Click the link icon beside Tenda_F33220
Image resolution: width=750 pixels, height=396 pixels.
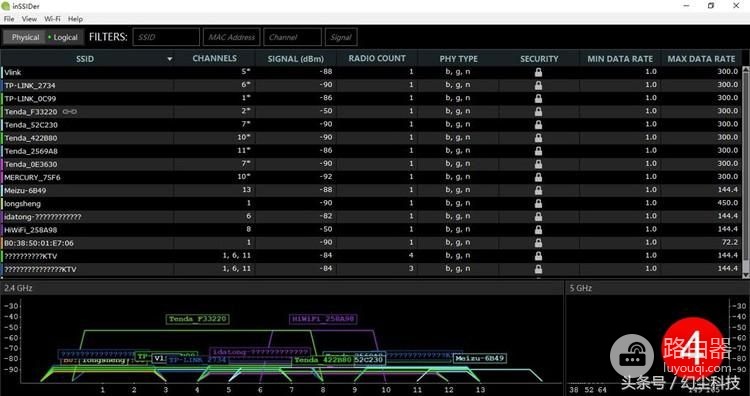coord(69,111)
